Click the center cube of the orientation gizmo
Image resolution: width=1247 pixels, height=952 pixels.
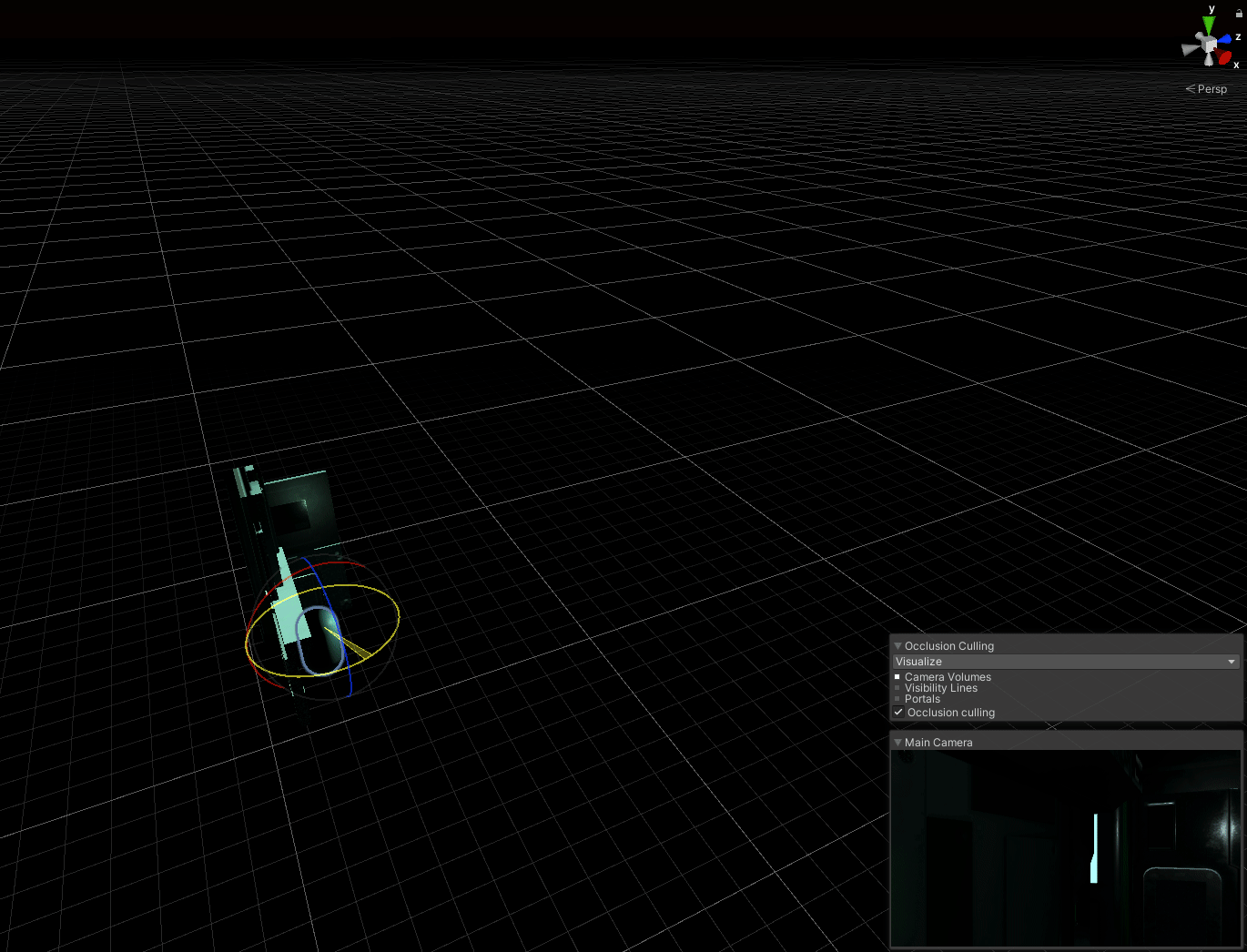[x=1209, y=44]
